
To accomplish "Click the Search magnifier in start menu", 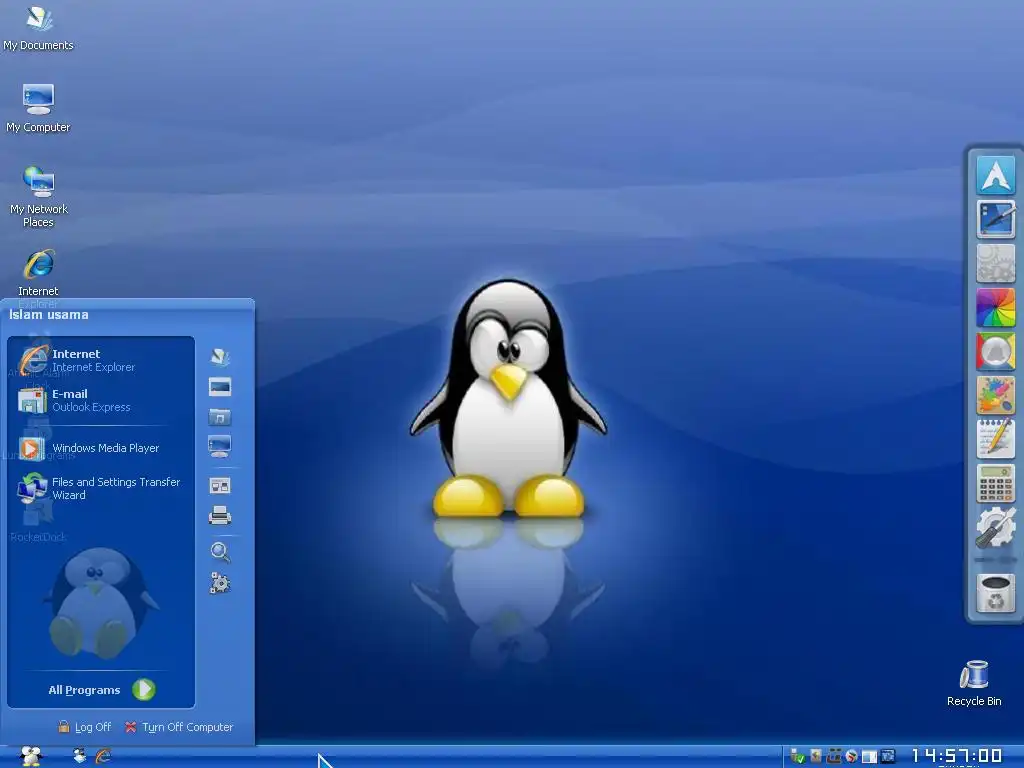I will [x=220, y=552].
